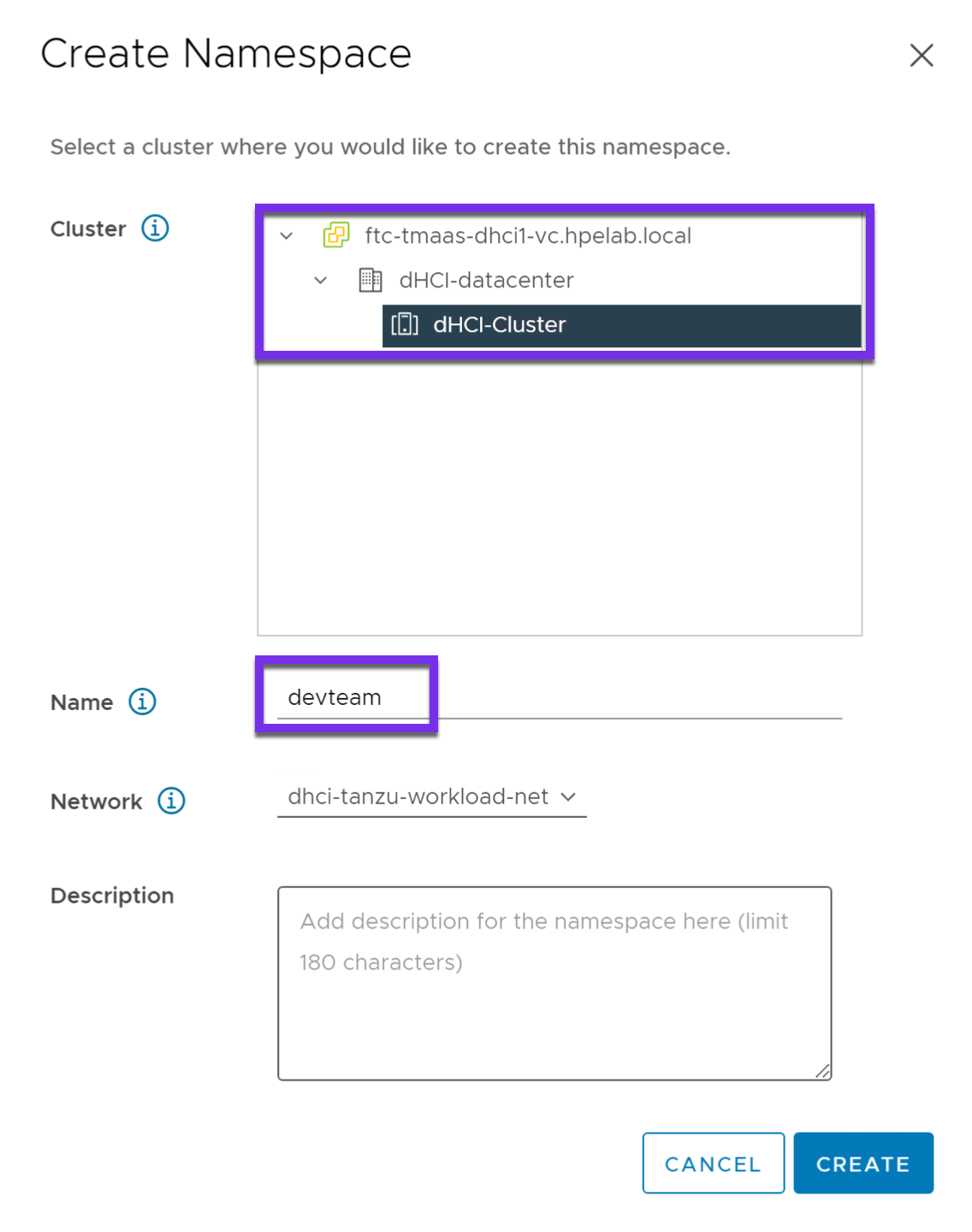Click the description box resize handle
This screenshot has width=972, height=1232.
(x=824, y=1070)
